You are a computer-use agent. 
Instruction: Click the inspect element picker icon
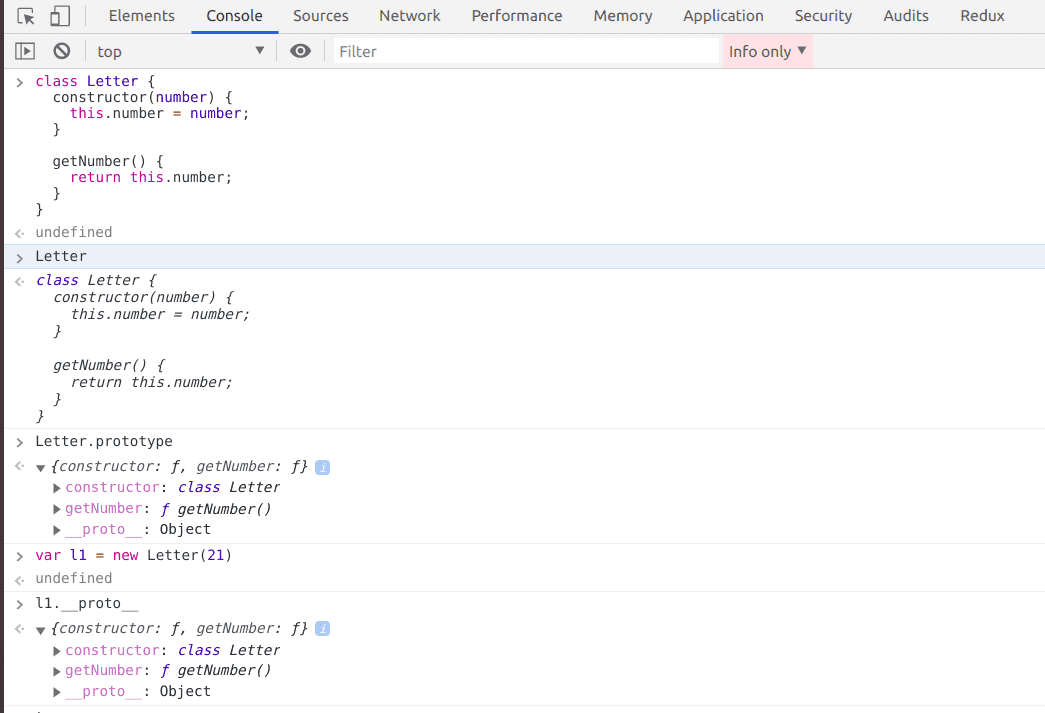tap(27, 16)
